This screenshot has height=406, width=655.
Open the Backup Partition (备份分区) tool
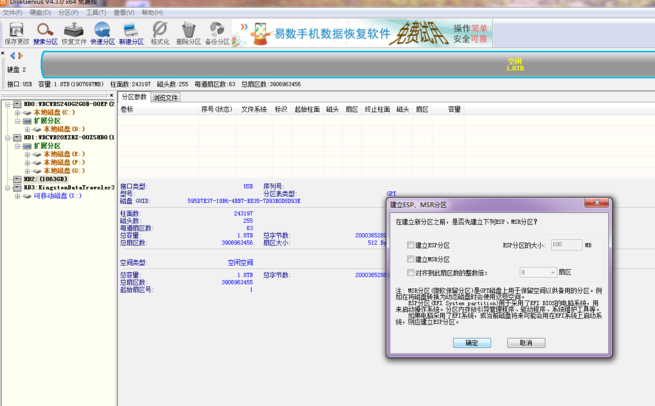coord(216,35)
